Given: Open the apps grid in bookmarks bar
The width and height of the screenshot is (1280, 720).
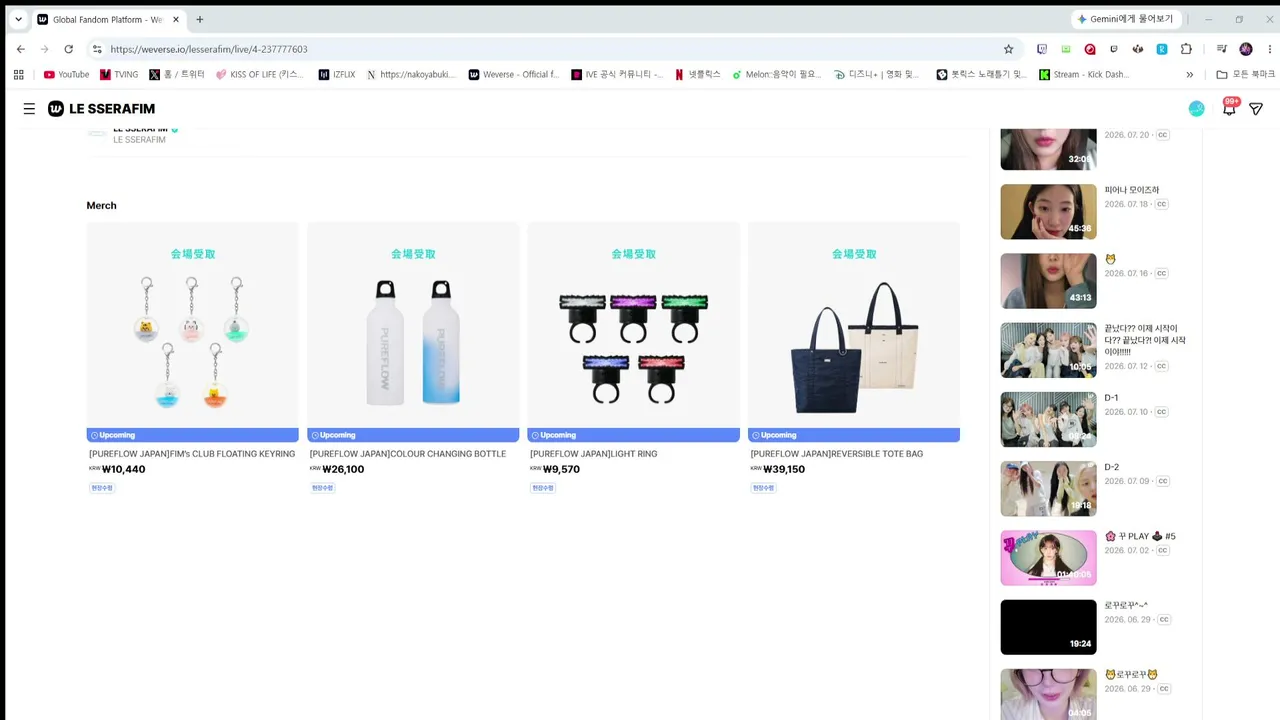Looking at the screenshot, I should click(19, 74).
